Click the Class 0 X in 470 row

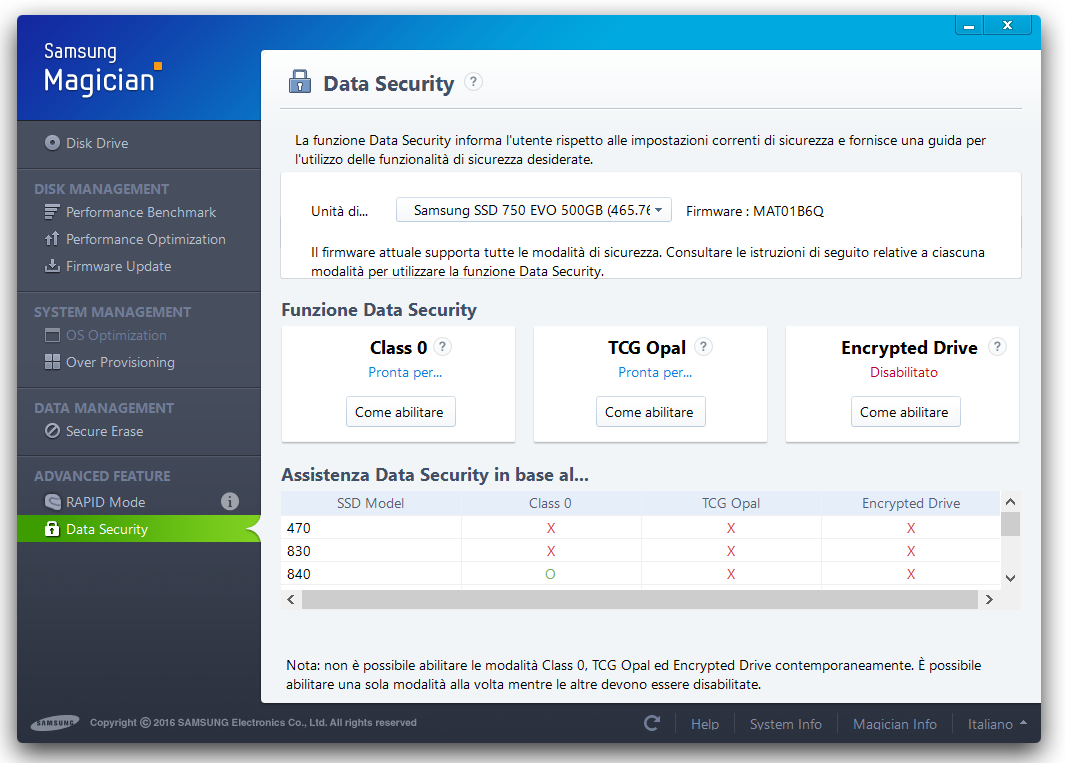click(x=551, y=528)
